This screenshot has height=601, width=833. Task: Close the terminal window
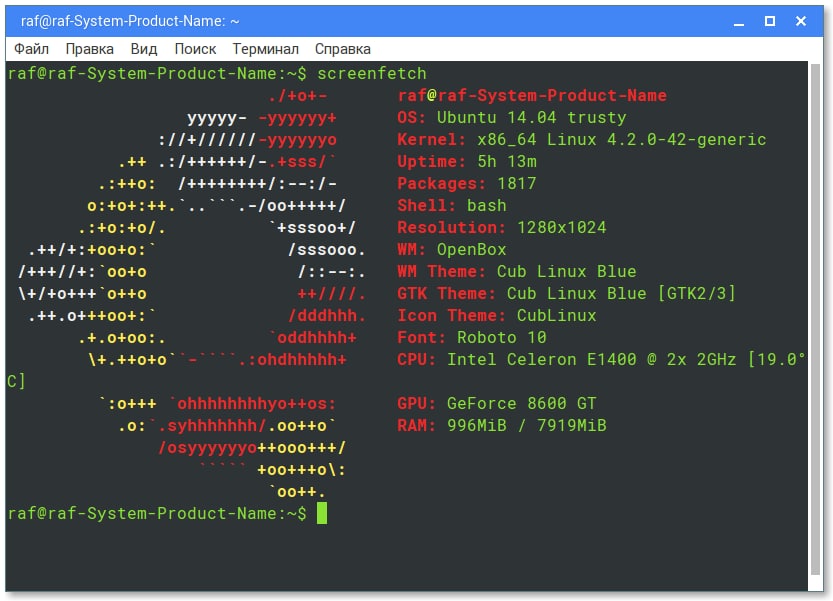click(x=801, y=21)
